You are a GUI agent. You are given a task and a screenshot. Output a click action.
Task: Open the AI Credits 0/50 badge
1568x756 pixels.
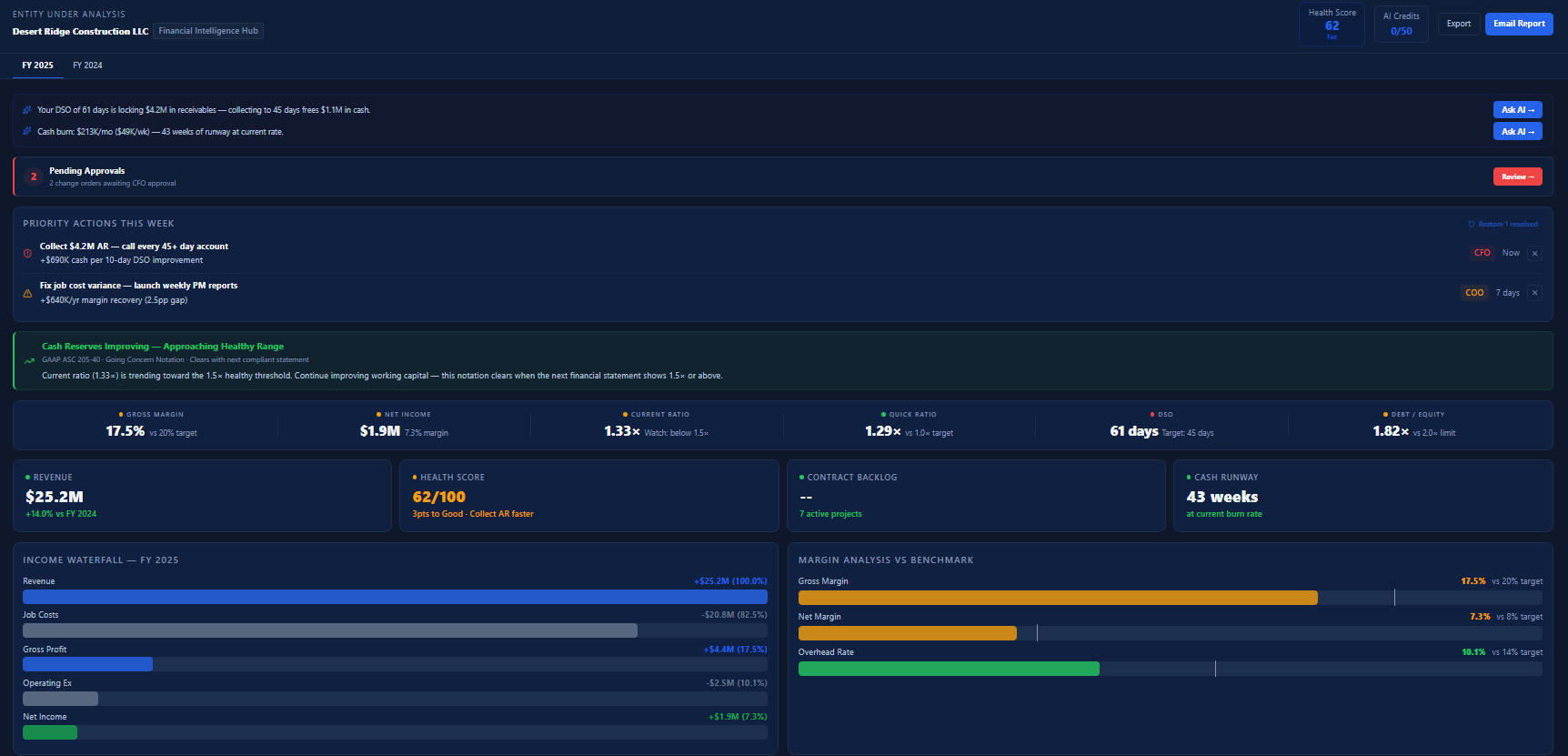[x=1401, y=25]
